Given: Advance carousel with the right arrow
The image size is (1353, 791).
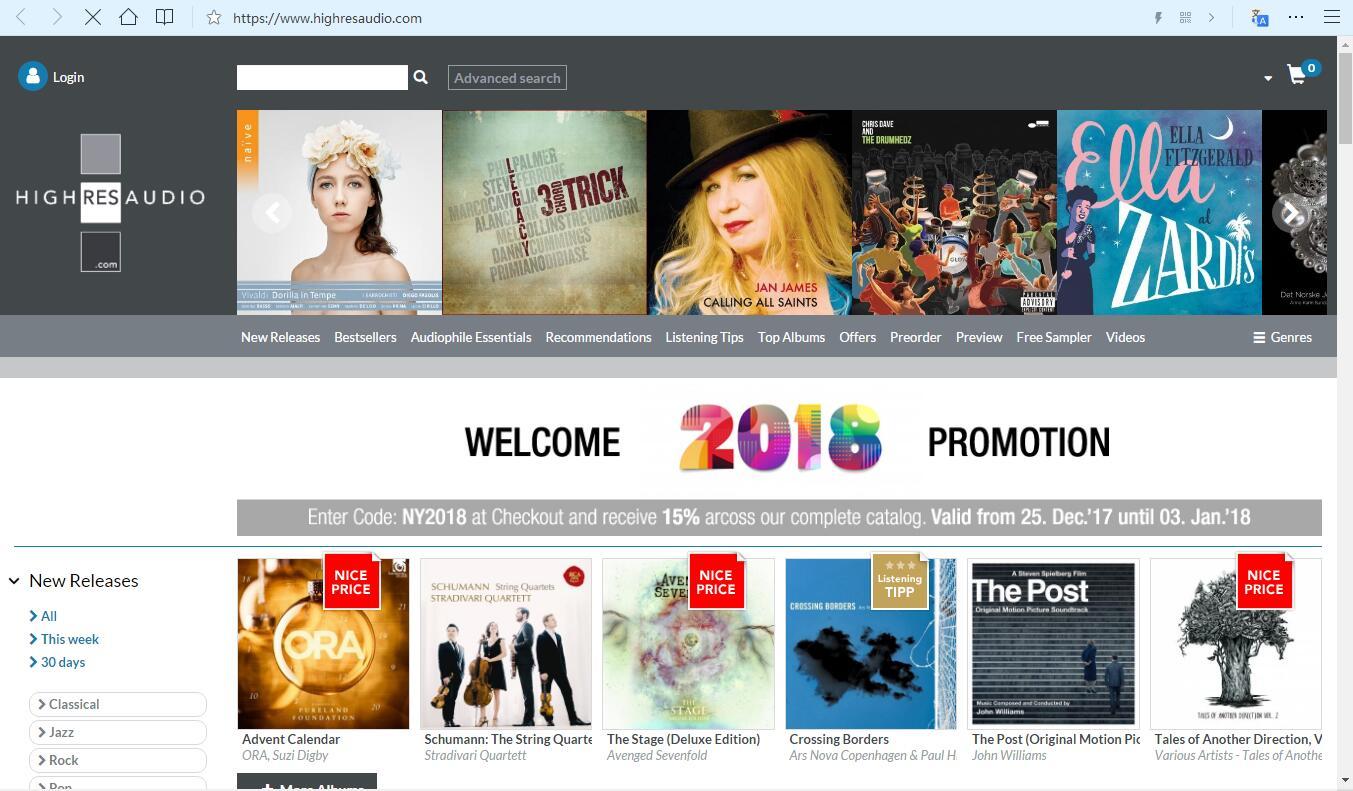Looking at the screenshot, I should pos(1291,213).
